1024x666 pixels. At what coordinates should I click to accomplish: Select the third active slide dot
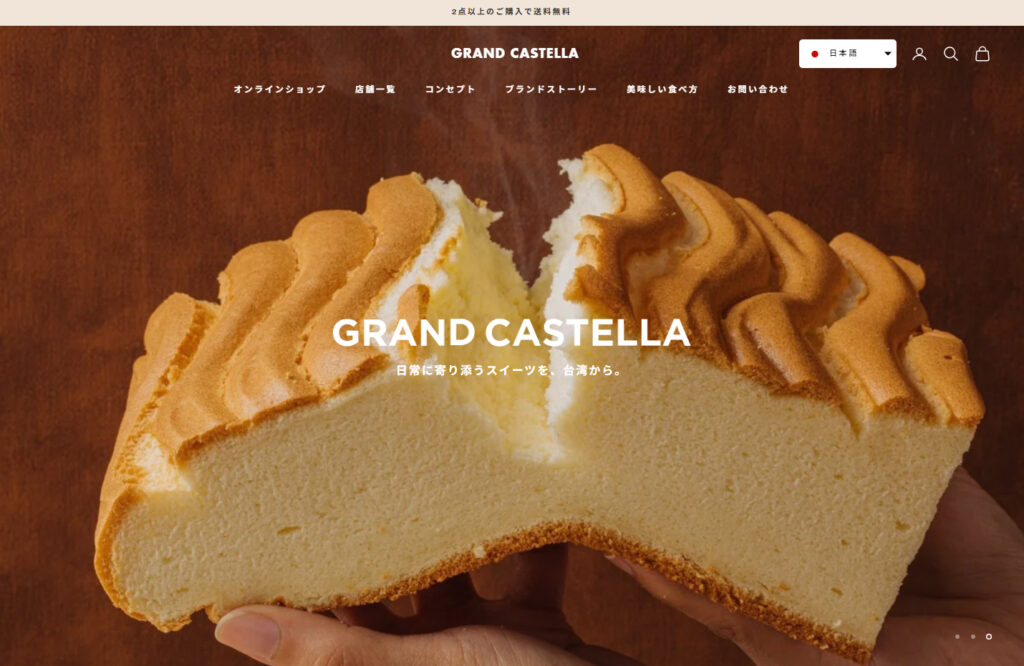[989, 636]
